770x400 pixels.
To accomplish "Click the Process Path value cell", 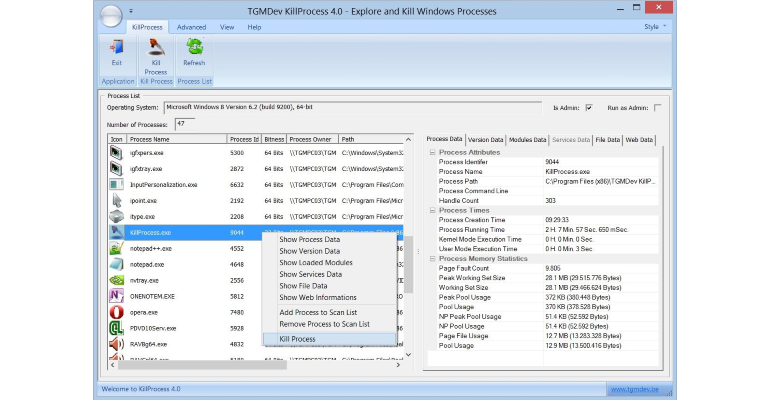I will click(x=601, y=182).
